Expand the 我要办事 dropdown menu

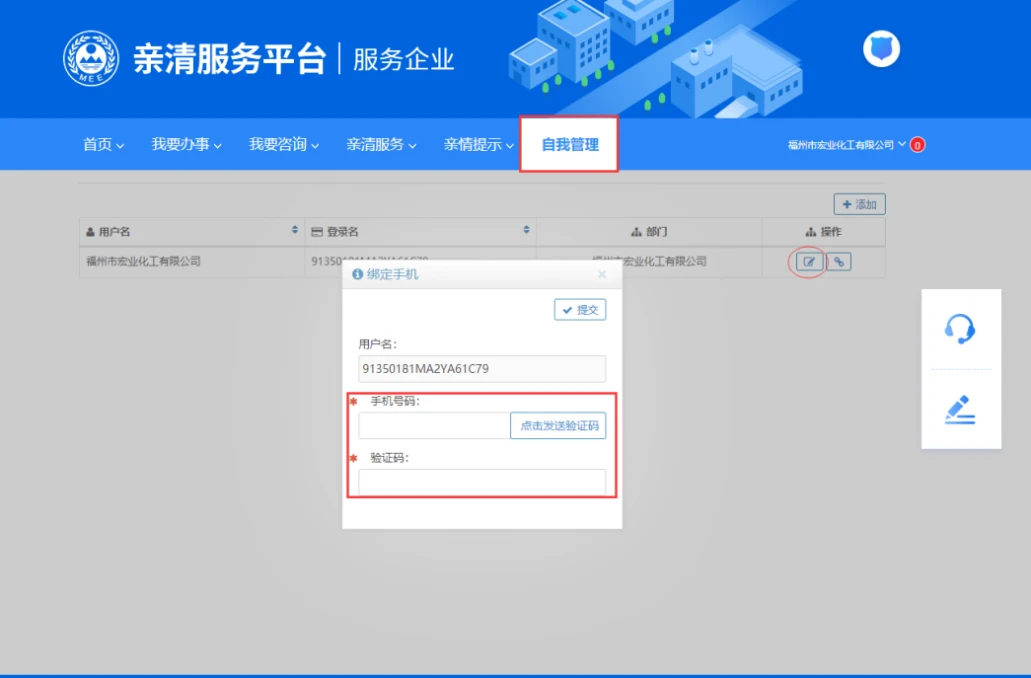[x=186, y=145]
